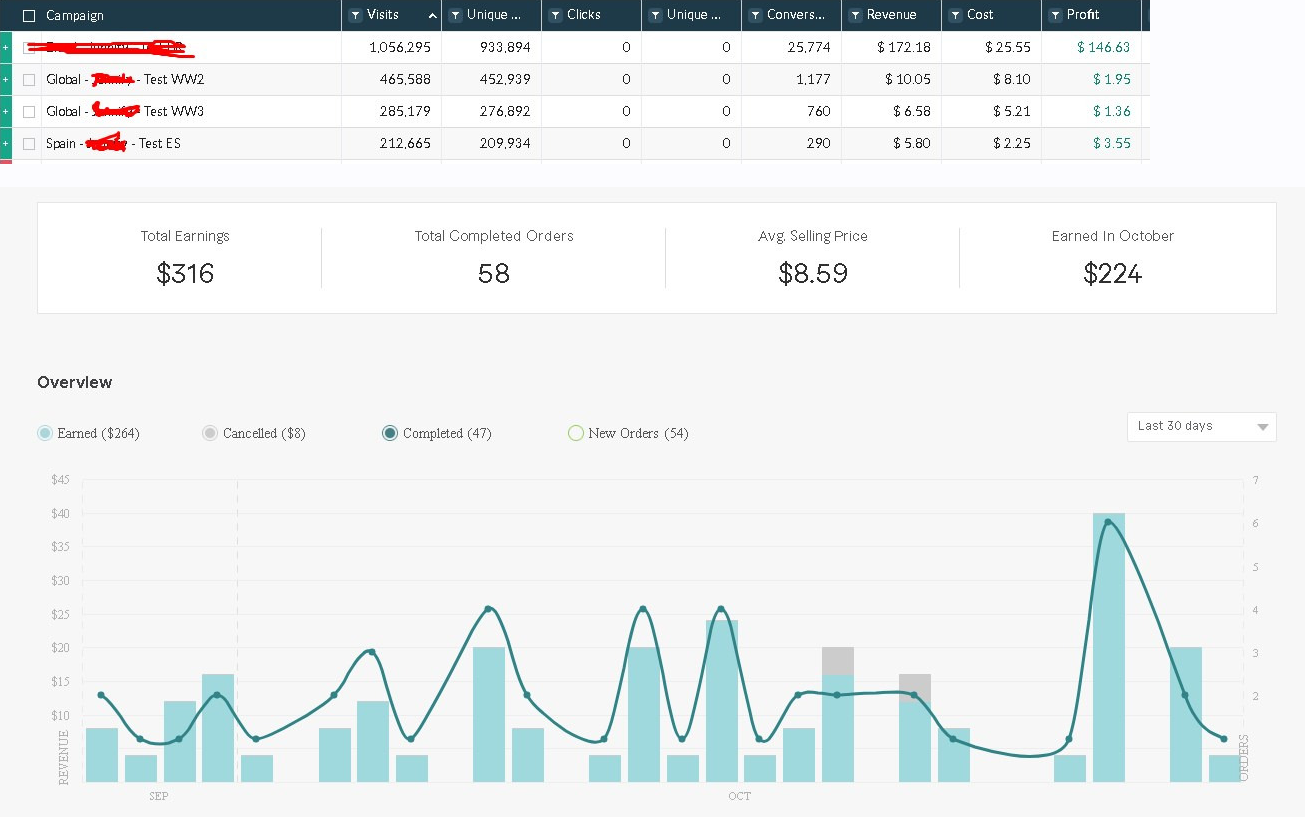Expand the Global Test WW3 row
This screenshot has height=817, width=1305.
click(x=5, y=111)
